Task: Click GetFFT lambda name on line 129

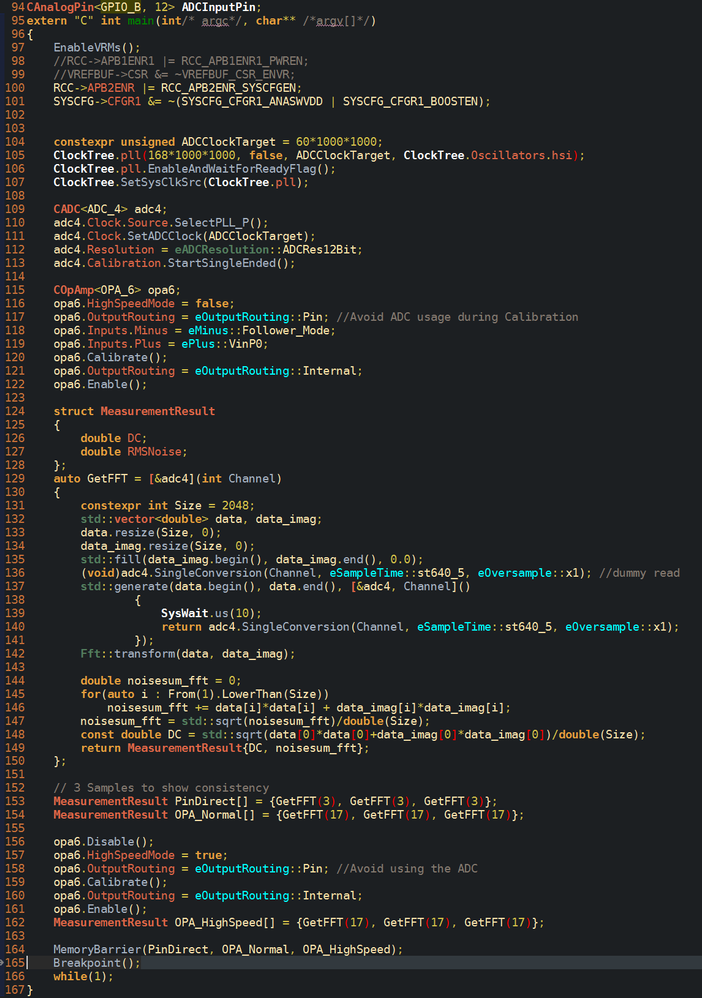Action: click(107, 478)
